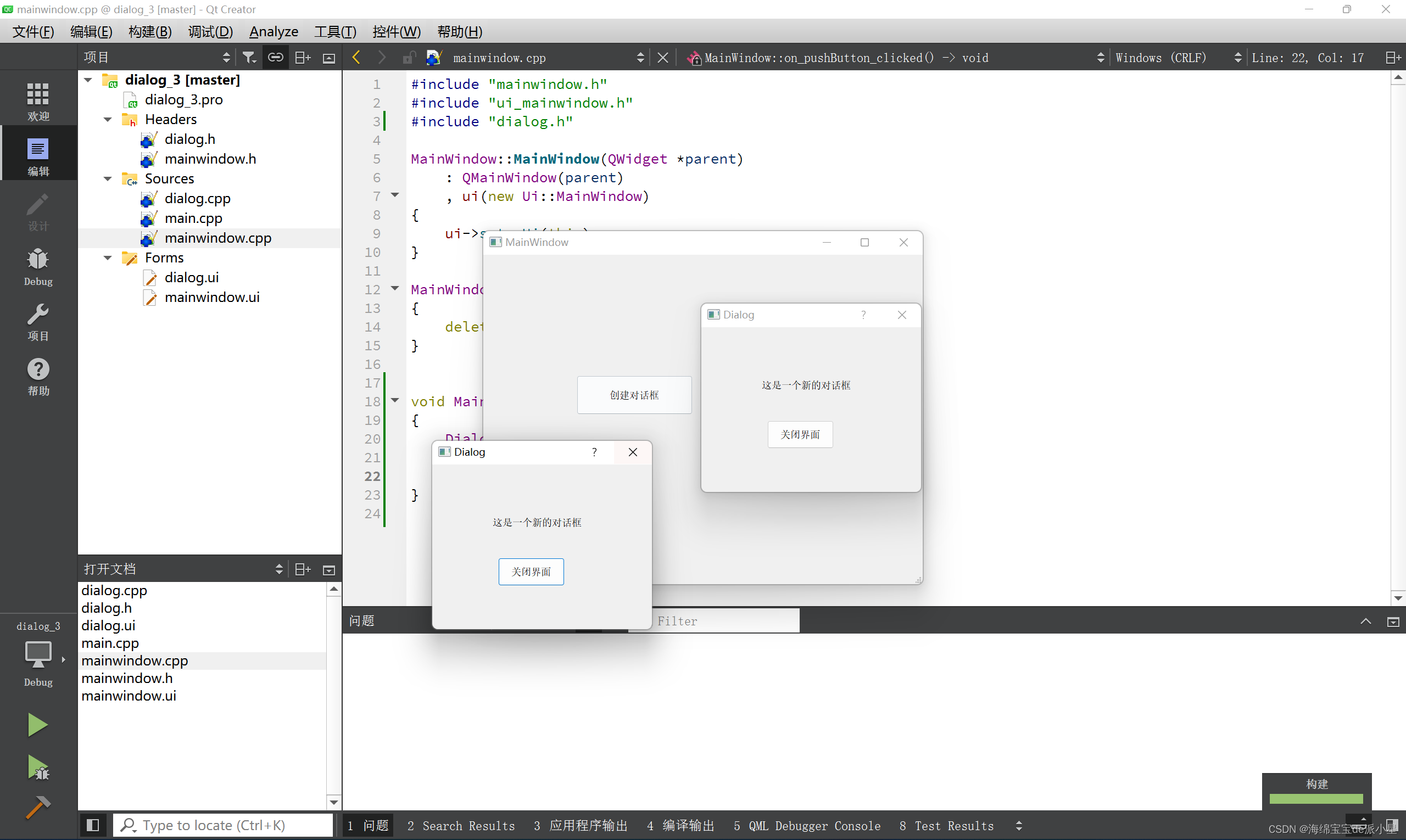Switch to 8 Test Results pane
The width and height of the screenshot is (1406, 840).
946,826
